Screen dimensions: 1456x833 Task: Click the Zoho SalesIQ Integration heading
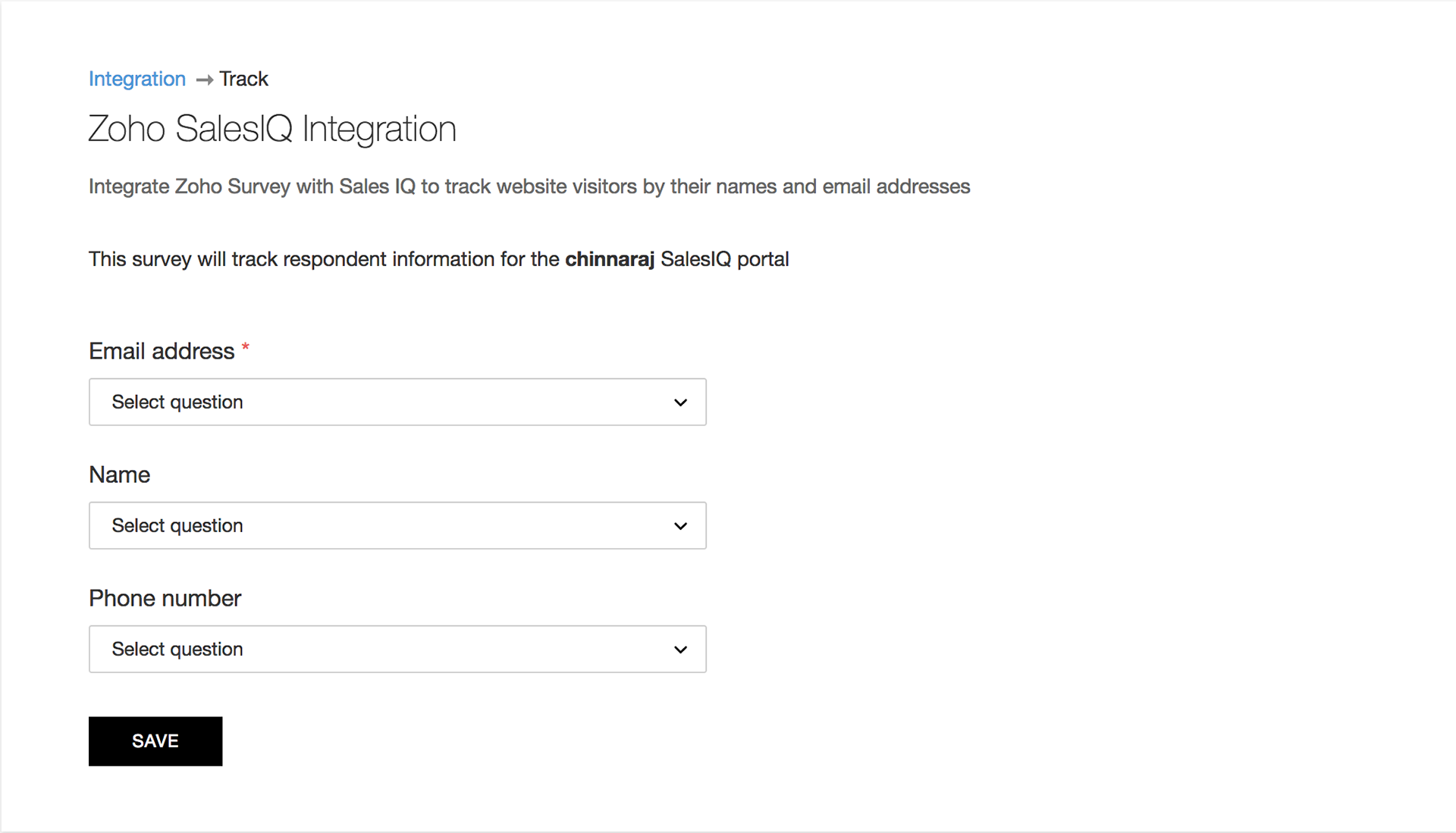(272, 128)
